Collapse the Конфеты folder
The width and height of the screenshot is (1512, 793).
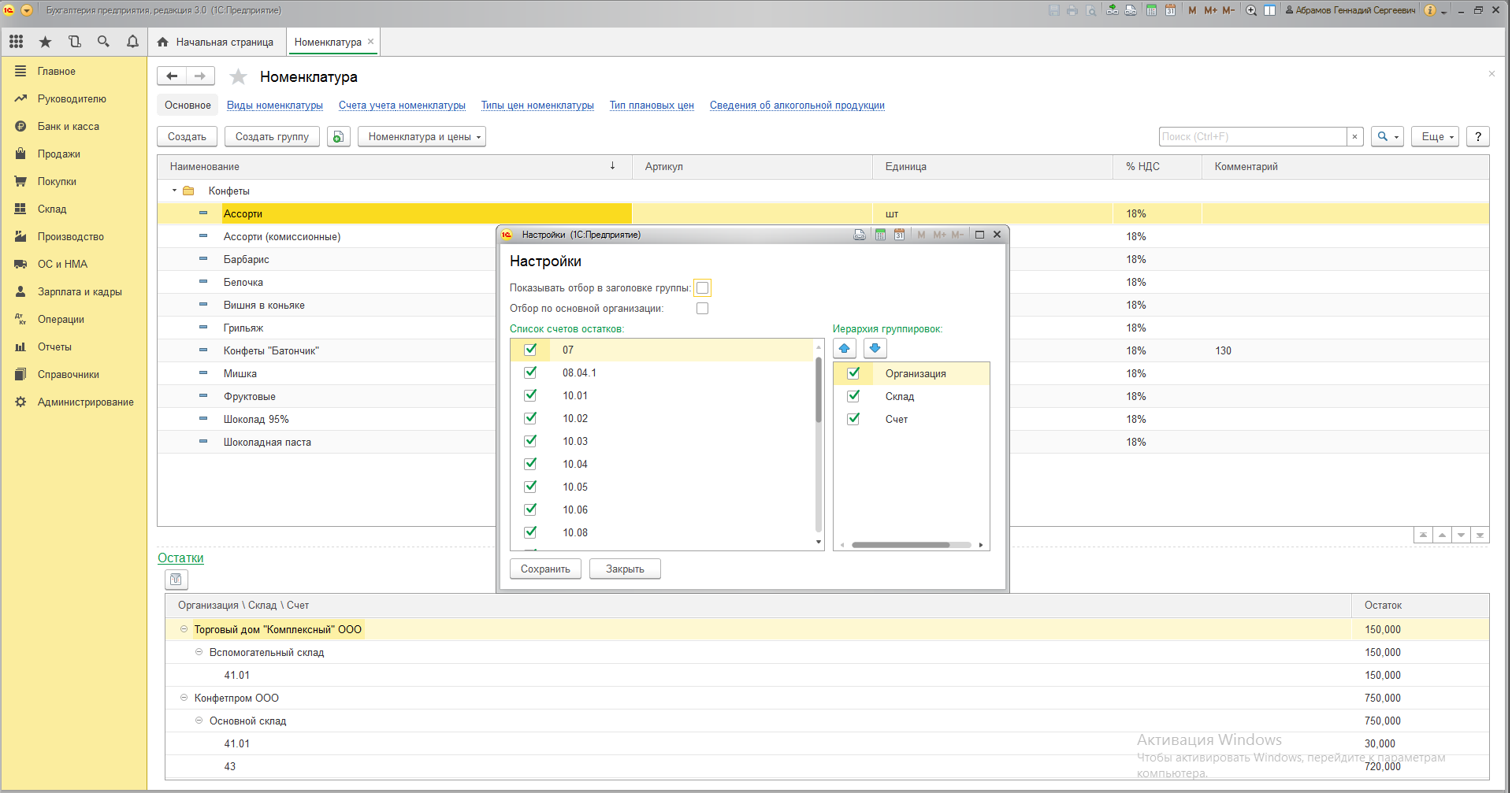(174, 191)
